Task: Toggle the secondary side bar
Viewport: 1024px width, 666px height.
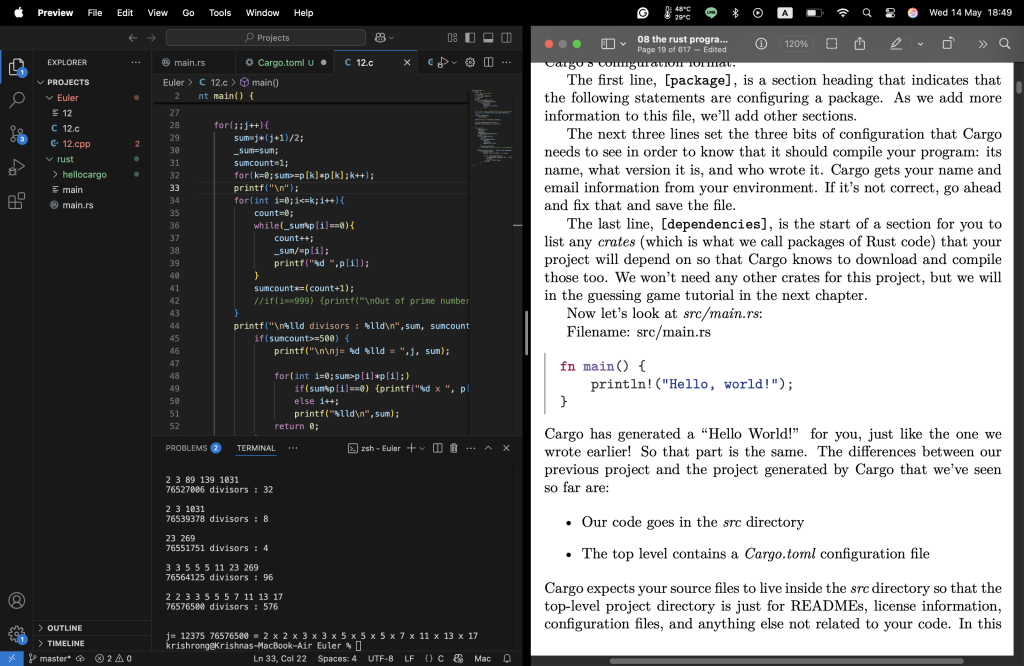Action: [506, 38]
